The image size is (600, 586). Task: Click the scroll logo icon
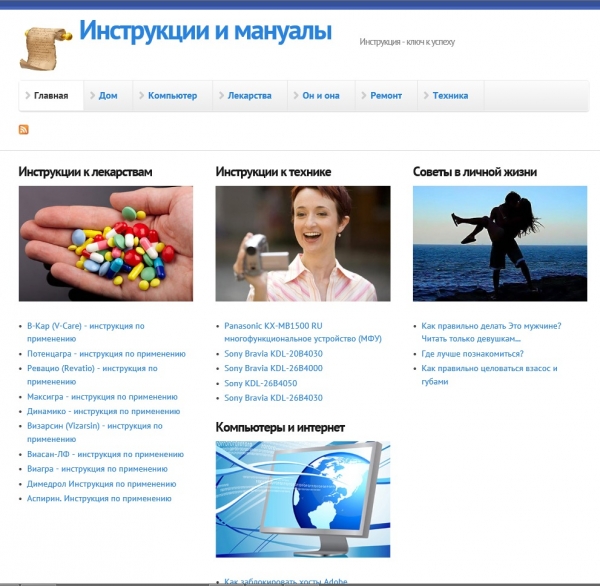[x=45, y=47]
